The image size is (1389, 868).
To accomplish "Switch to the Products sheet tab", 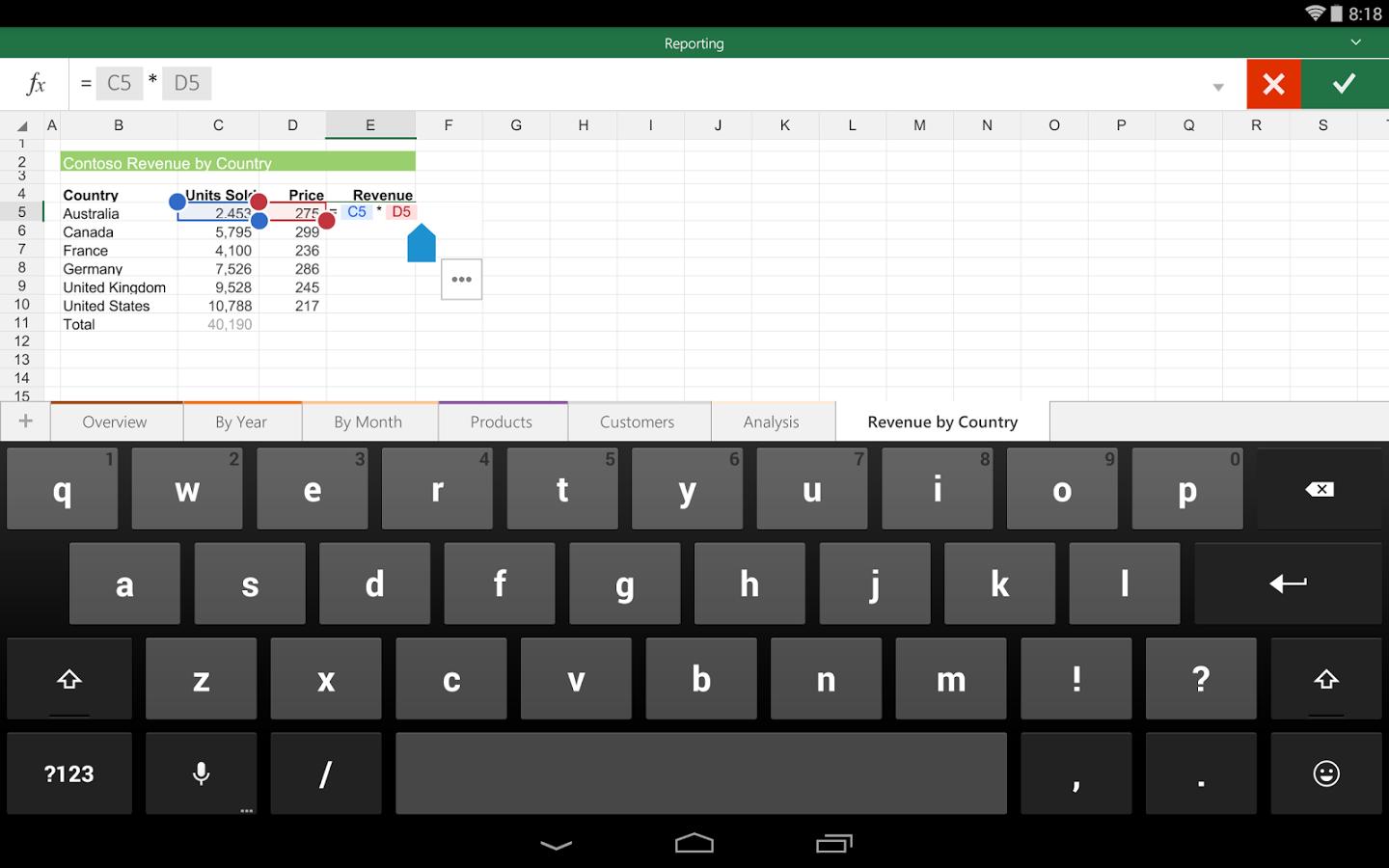I will point(502,421).
